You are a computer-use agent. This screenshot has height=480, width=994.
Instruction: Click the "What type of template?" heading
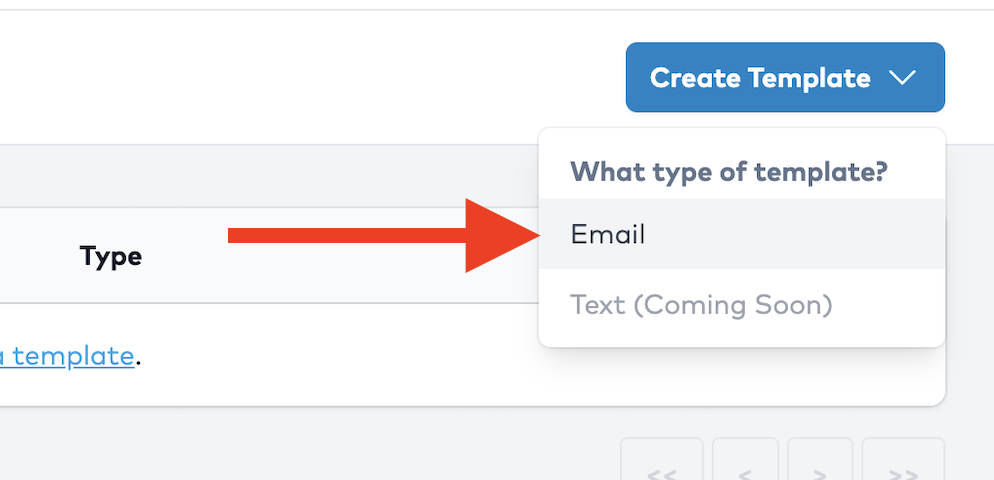[x=728, y=171]
